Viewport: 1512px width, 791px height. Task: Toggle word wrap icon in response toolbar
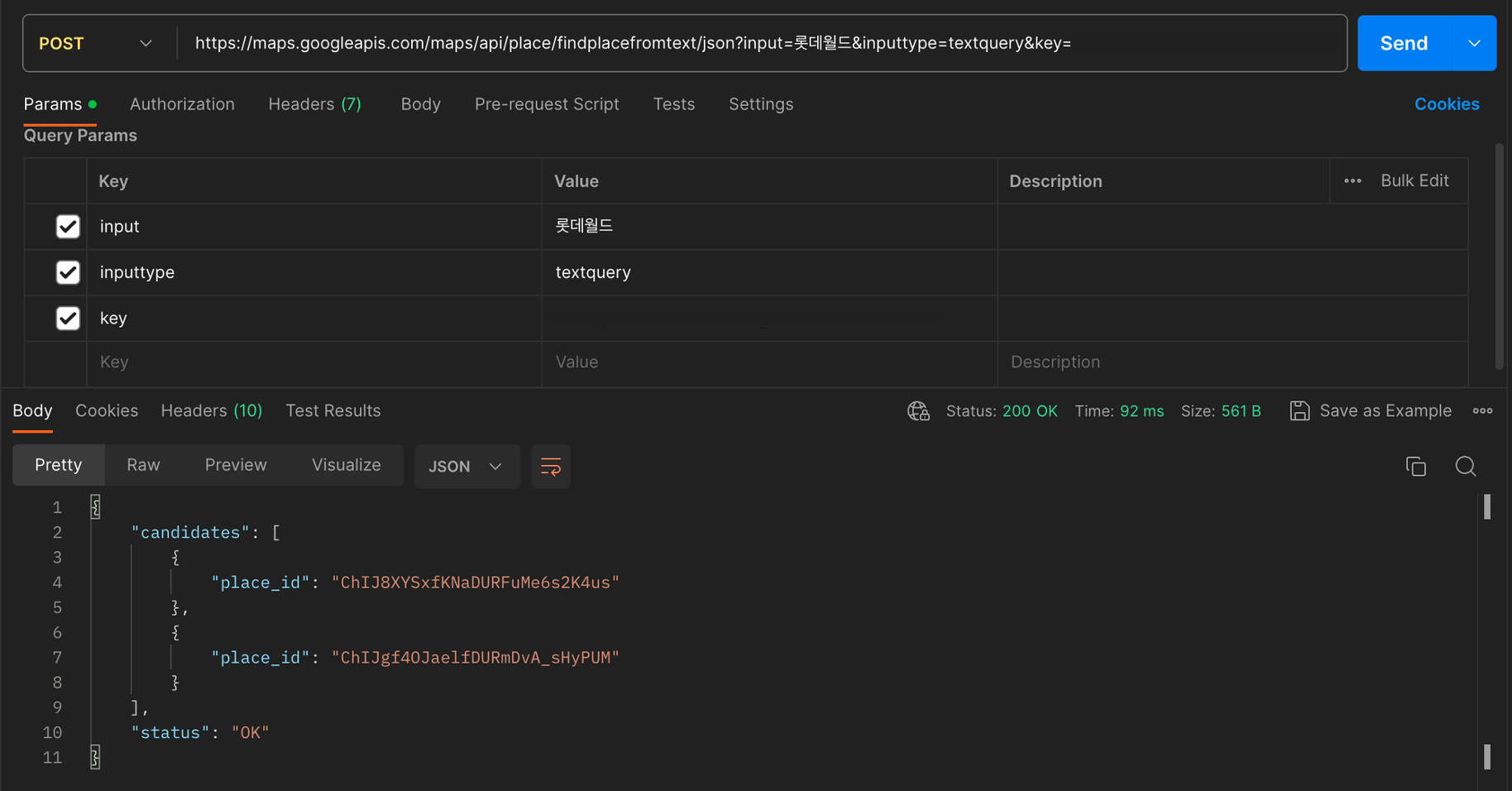[551, 467]
